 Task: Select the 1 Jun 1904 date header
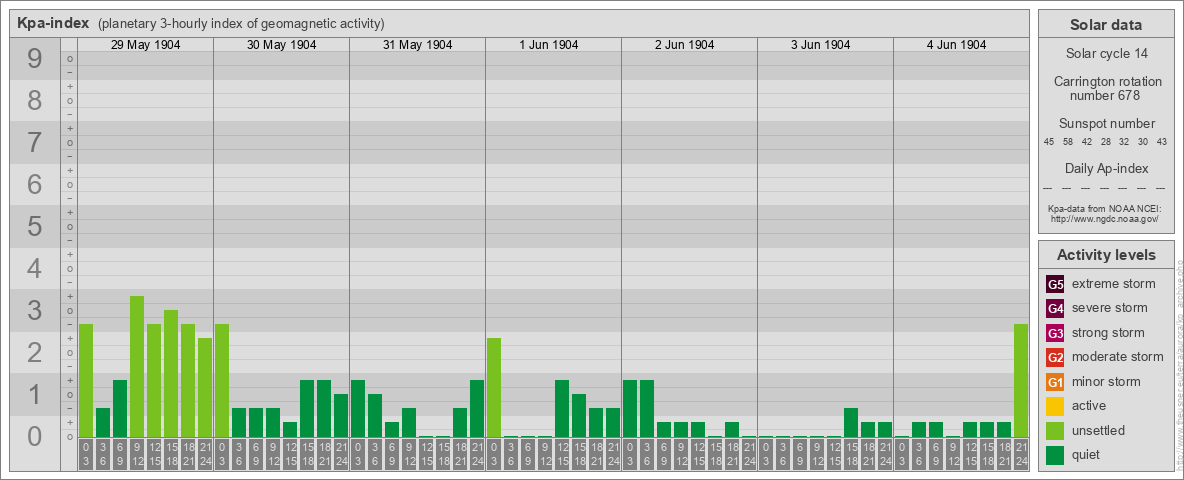549,45
